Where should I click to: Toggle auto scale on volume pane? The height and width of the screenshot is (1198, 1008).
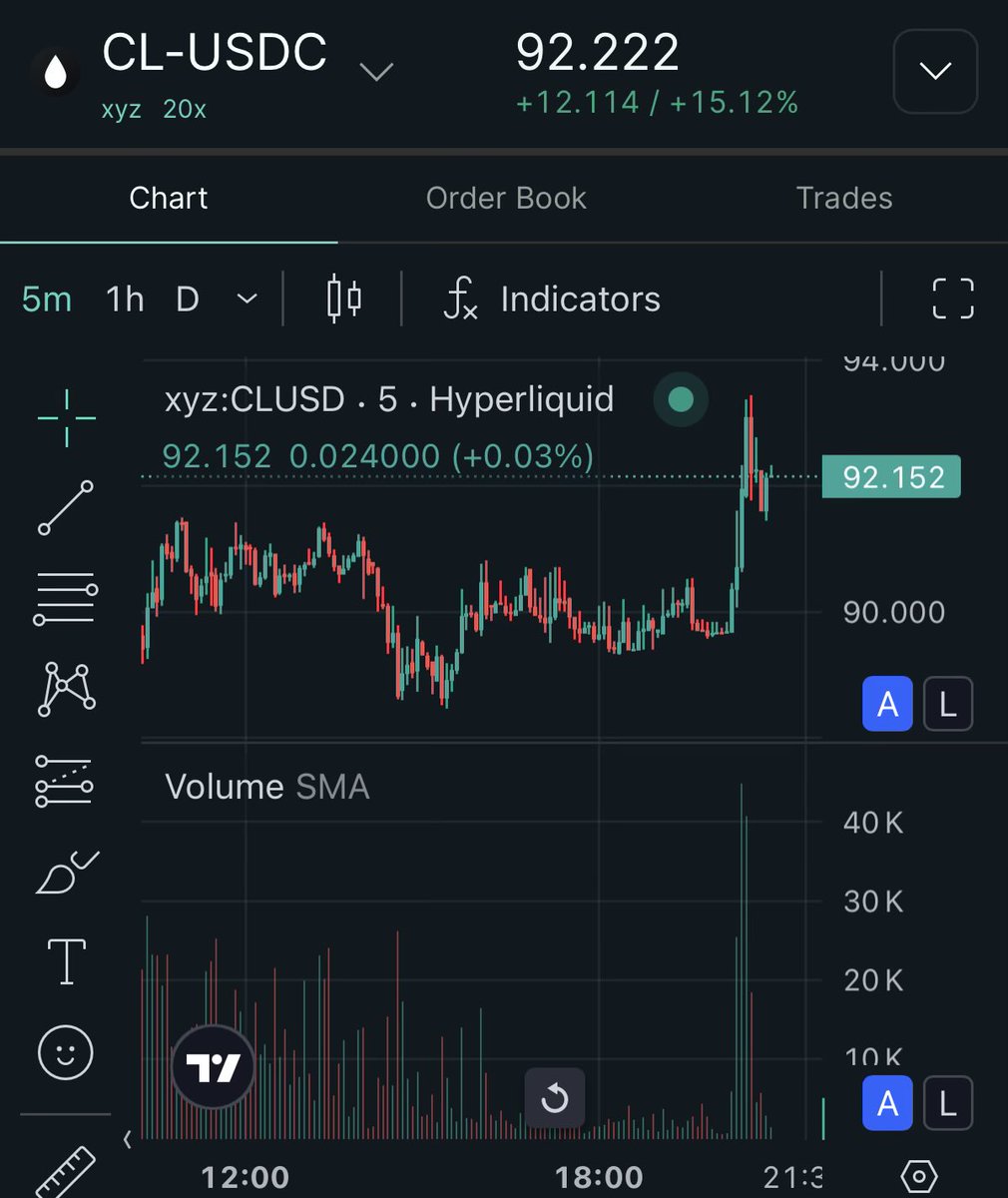[887, 1103]
